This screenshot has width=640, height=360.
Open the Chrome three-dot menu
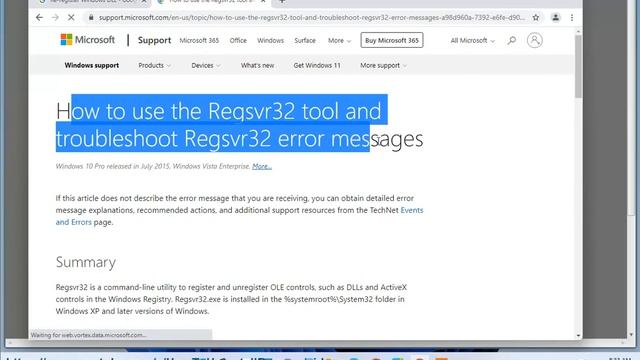572,18
